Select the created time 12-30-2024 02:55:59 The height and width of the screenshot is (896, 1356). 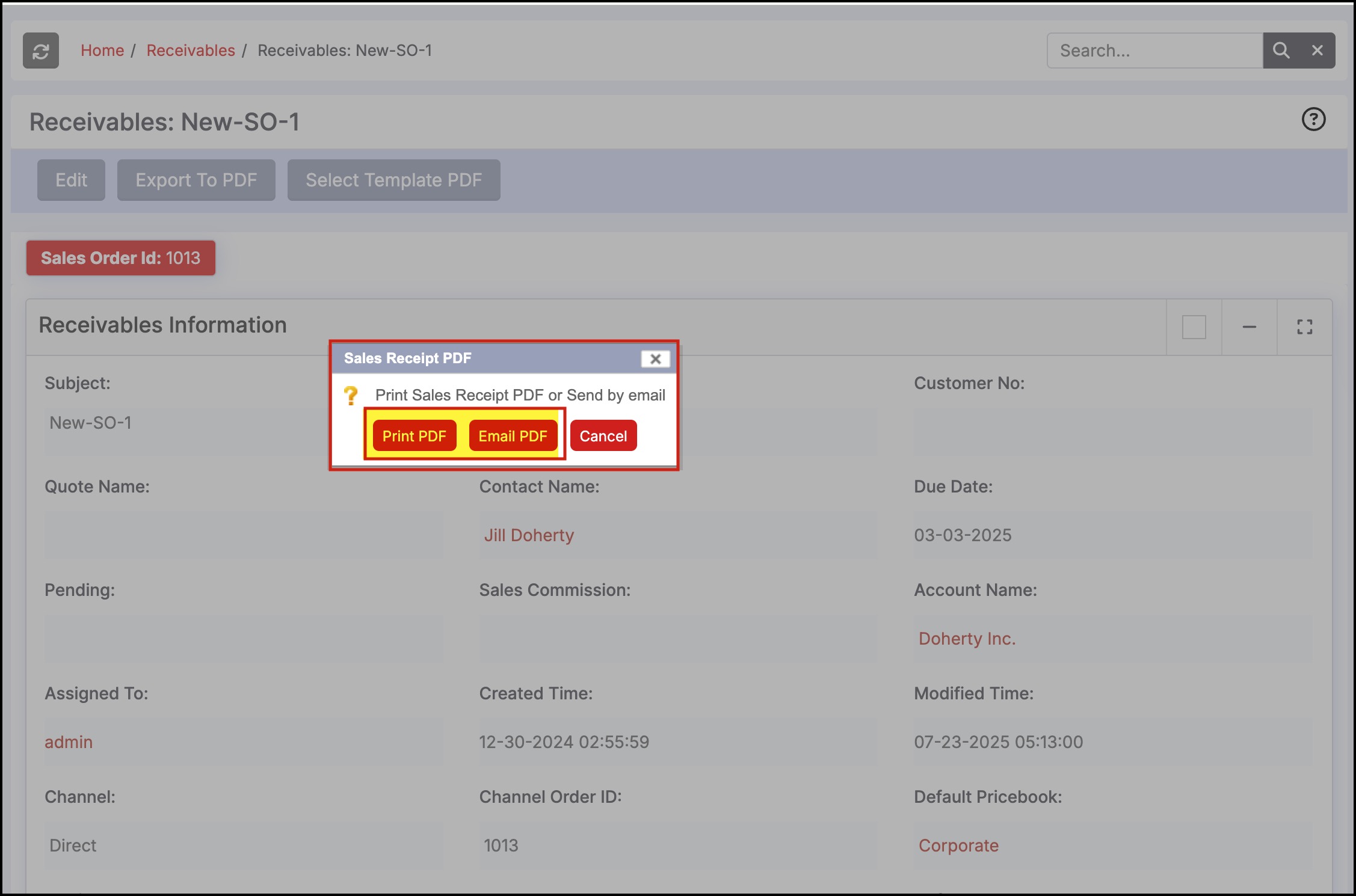564,742
